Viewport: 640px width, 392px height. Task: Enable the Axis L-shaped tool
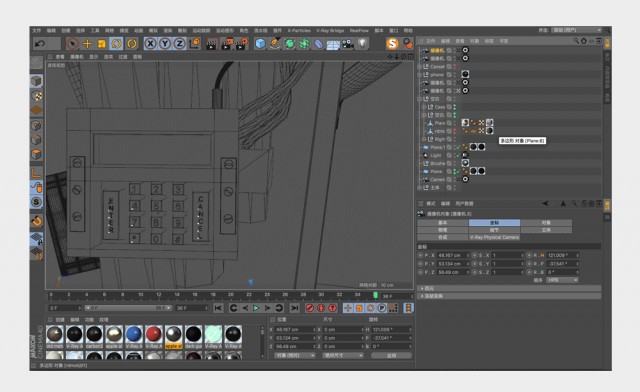[x=36, y=173]
